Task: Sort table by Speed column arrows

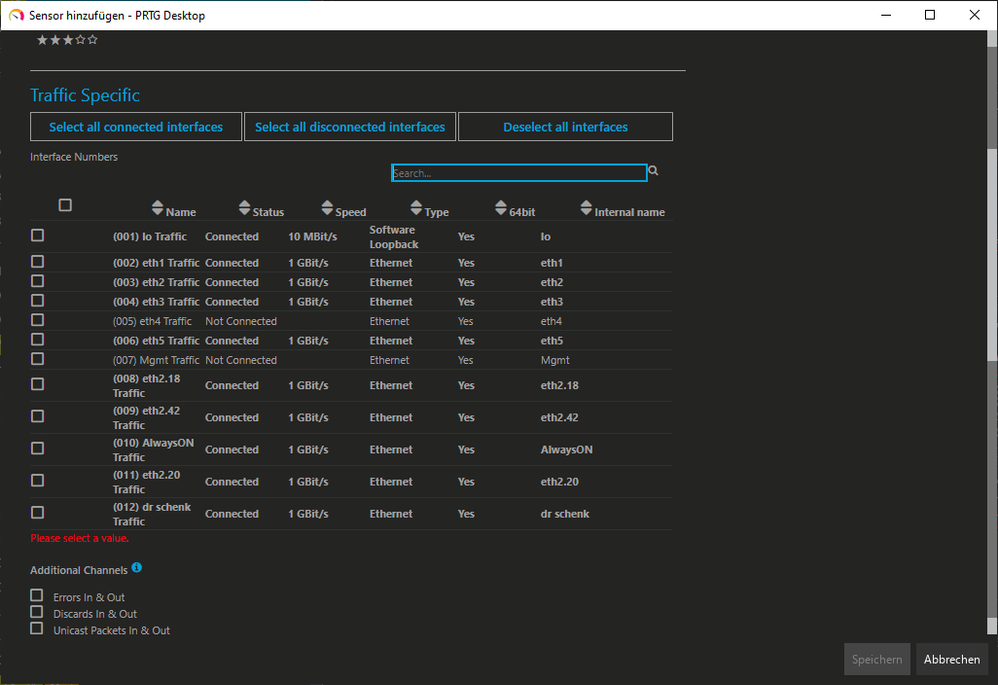Action: pos(327,208)
